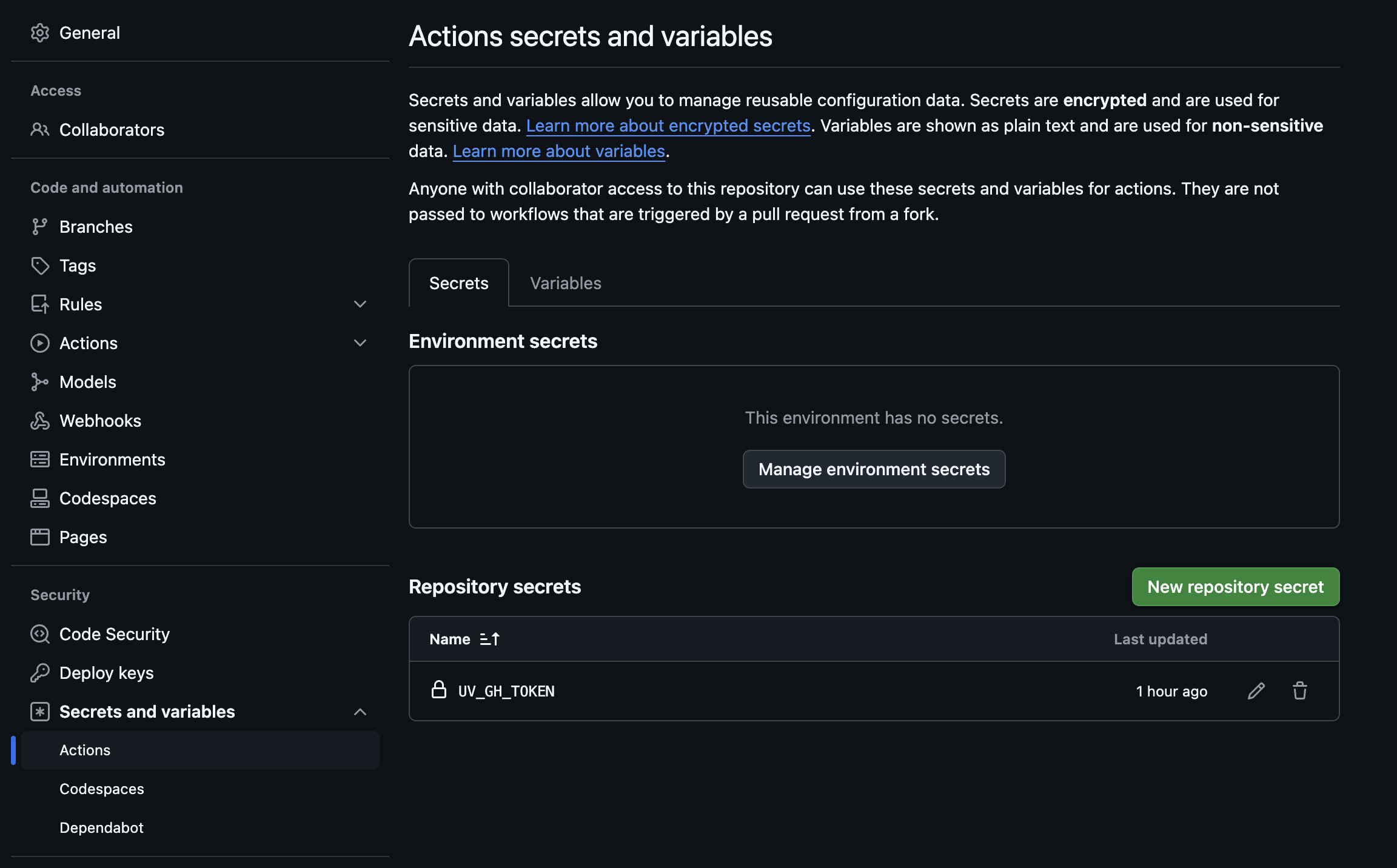
Task: Click the Models icon in sidebar
Action: (x=40, y=382)
